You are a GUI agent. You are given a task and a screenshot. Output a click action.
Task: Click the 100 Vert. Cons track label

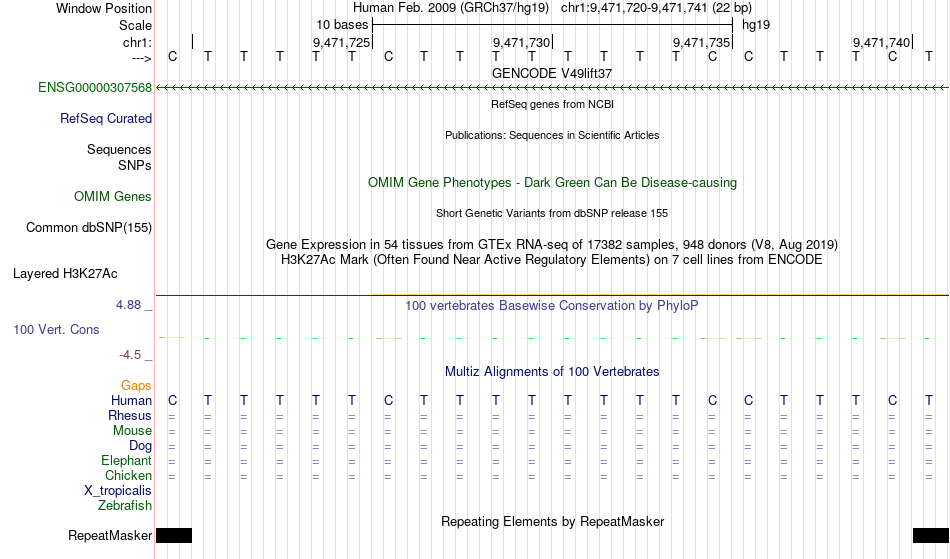coord(56,329)
